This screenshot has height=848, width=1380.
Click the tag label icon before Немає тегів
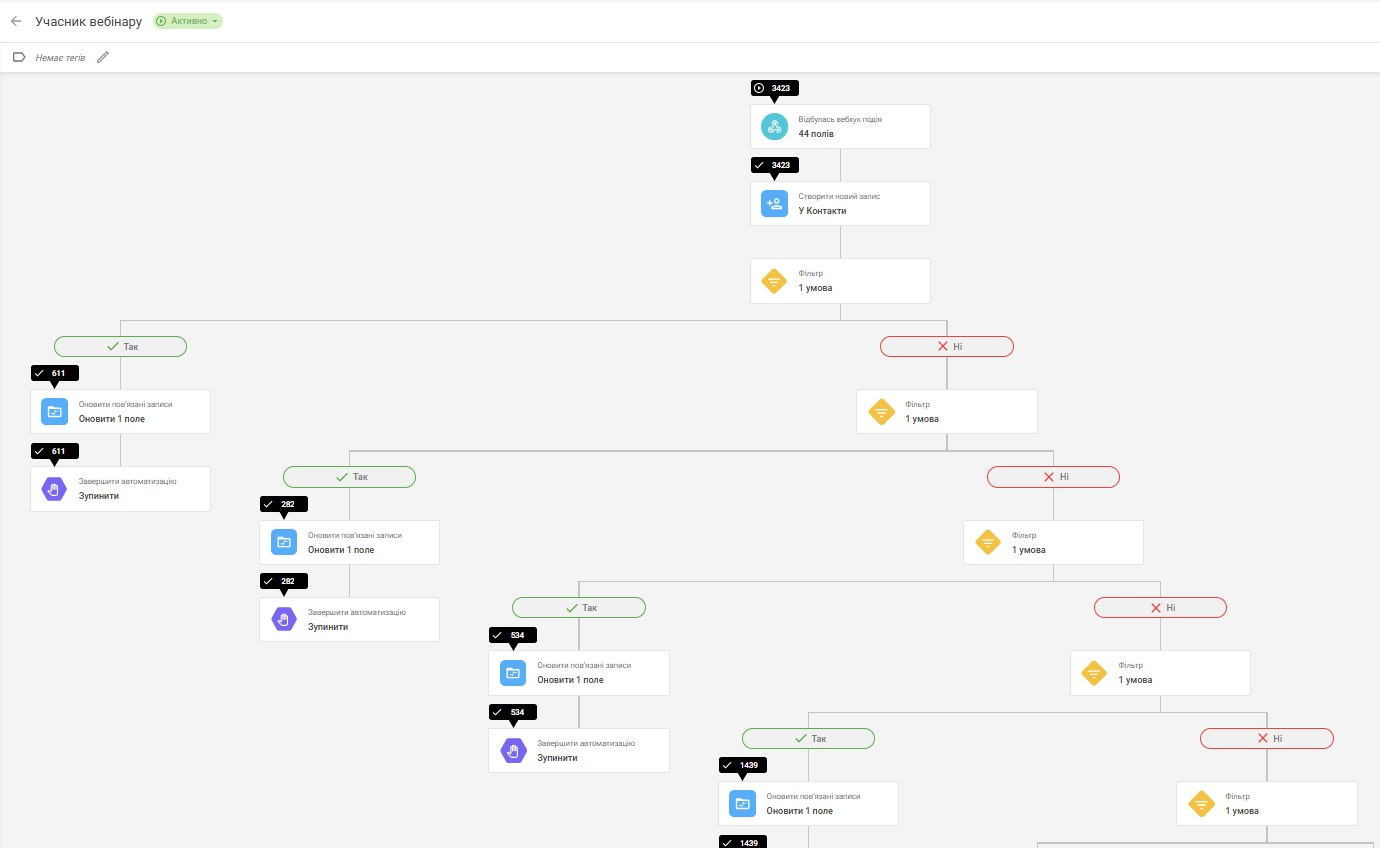[18, 57]
